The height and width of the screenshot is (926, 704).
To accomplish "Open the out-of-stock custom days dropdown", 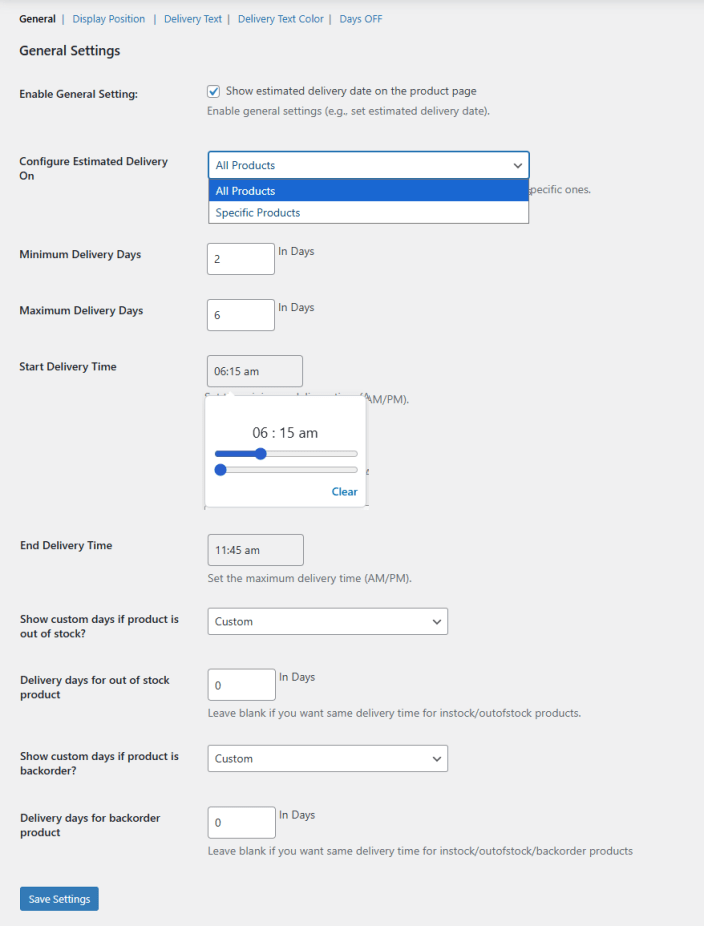I will pos(327,621).
